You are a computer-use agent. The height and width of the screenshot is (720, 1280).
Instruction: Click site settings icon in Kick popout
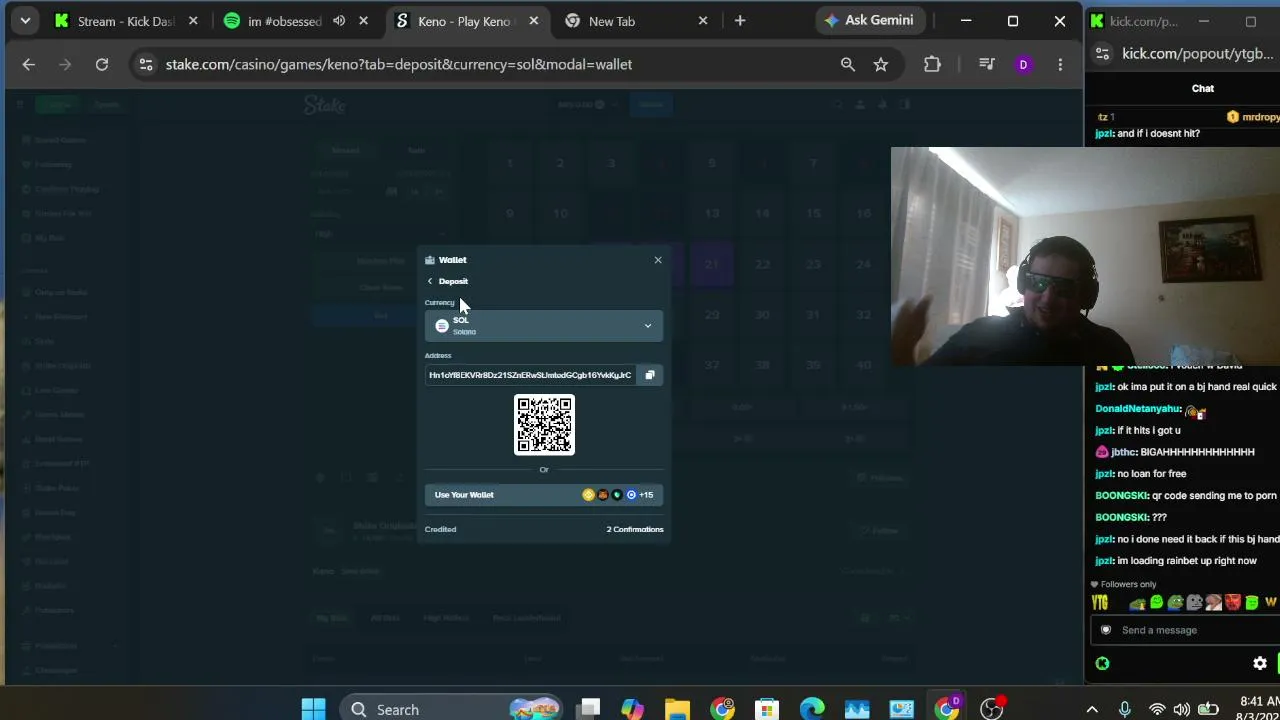[x=1102, y=54]
